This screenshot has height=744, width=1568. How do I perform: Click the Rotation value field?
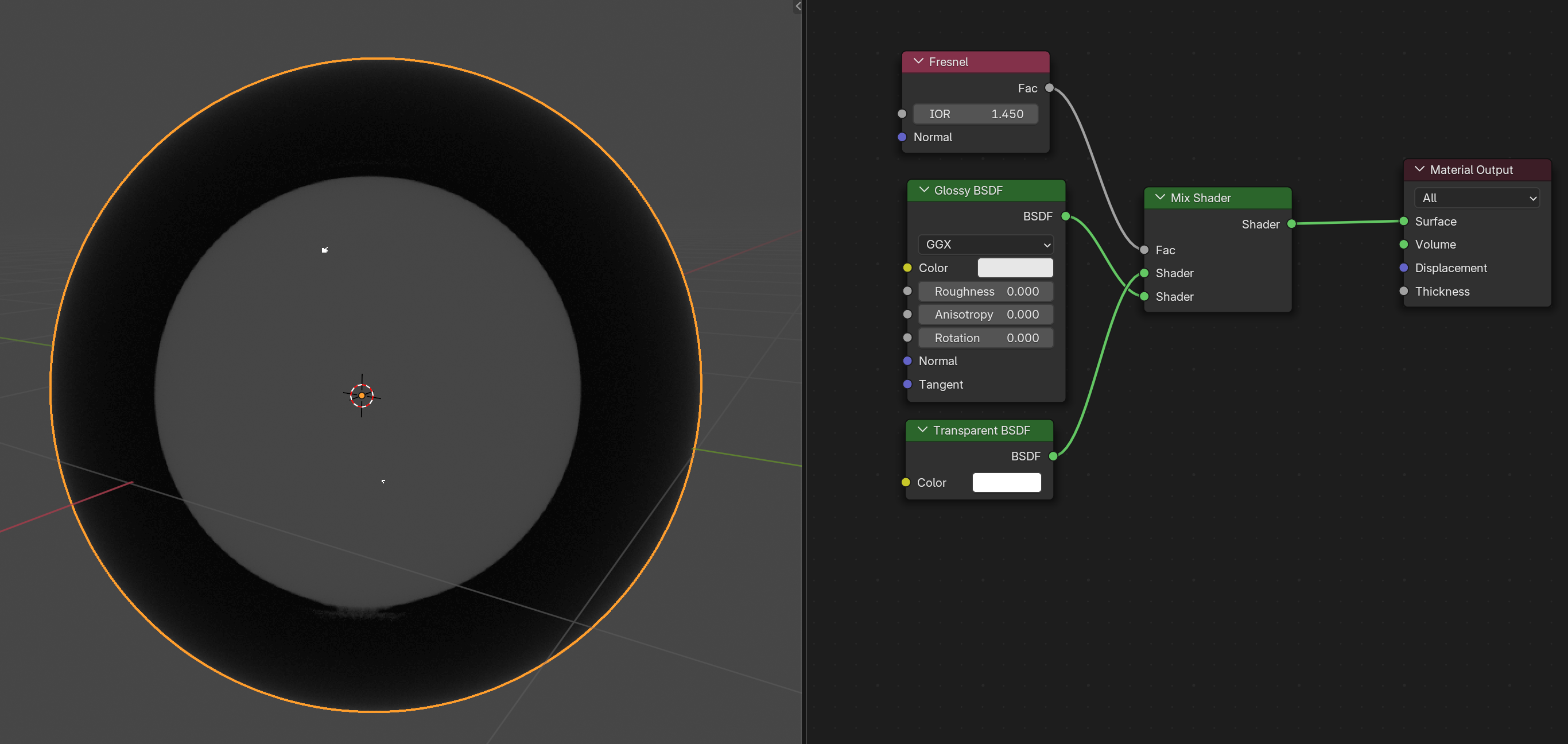tap(985, 338)
